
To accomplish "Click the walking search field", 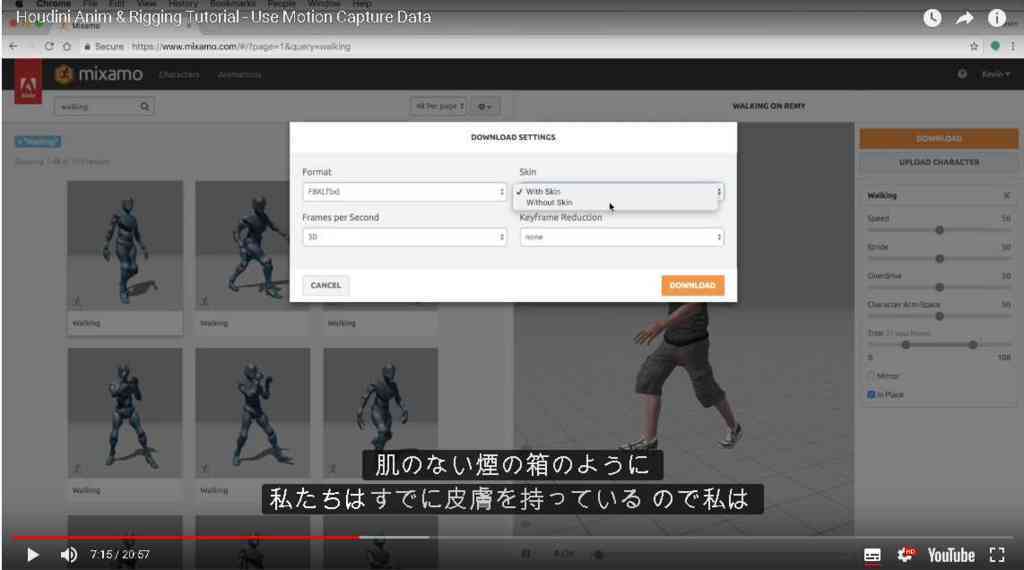I will pyautogui.click(x=97, y=106).
